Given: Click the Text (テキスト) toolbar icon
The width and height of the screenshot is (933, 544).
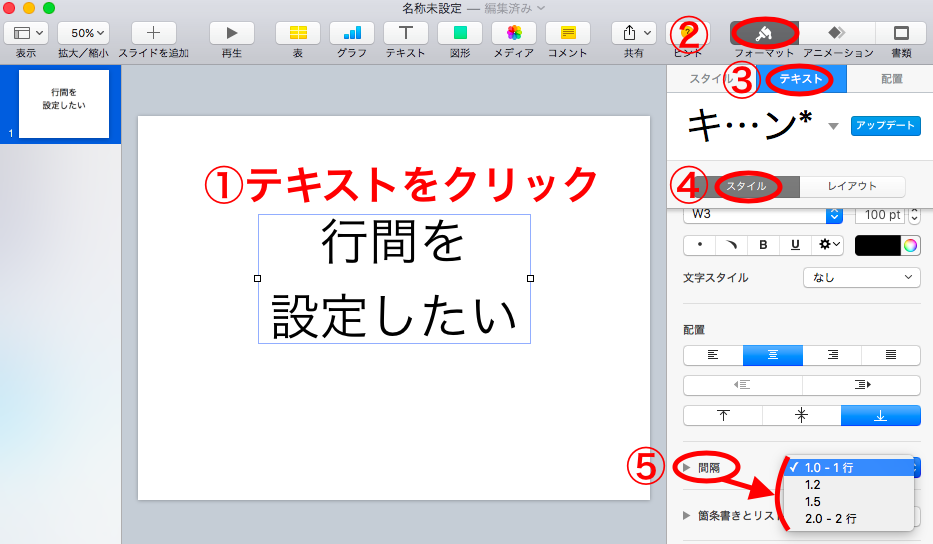Looking at the screenshot, I should pyautogui.click(x=406, y=33).
